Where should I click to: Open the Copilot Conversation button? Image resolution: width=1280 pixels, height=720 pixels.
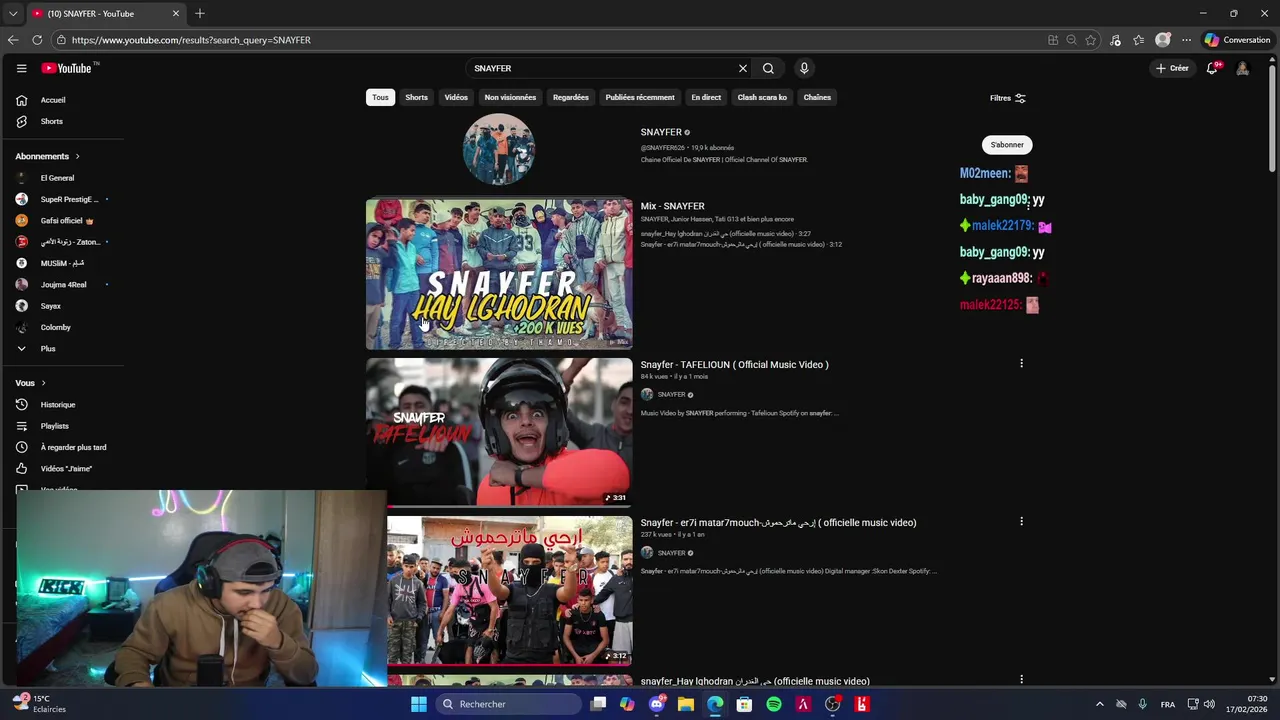tap(1237, 40)
